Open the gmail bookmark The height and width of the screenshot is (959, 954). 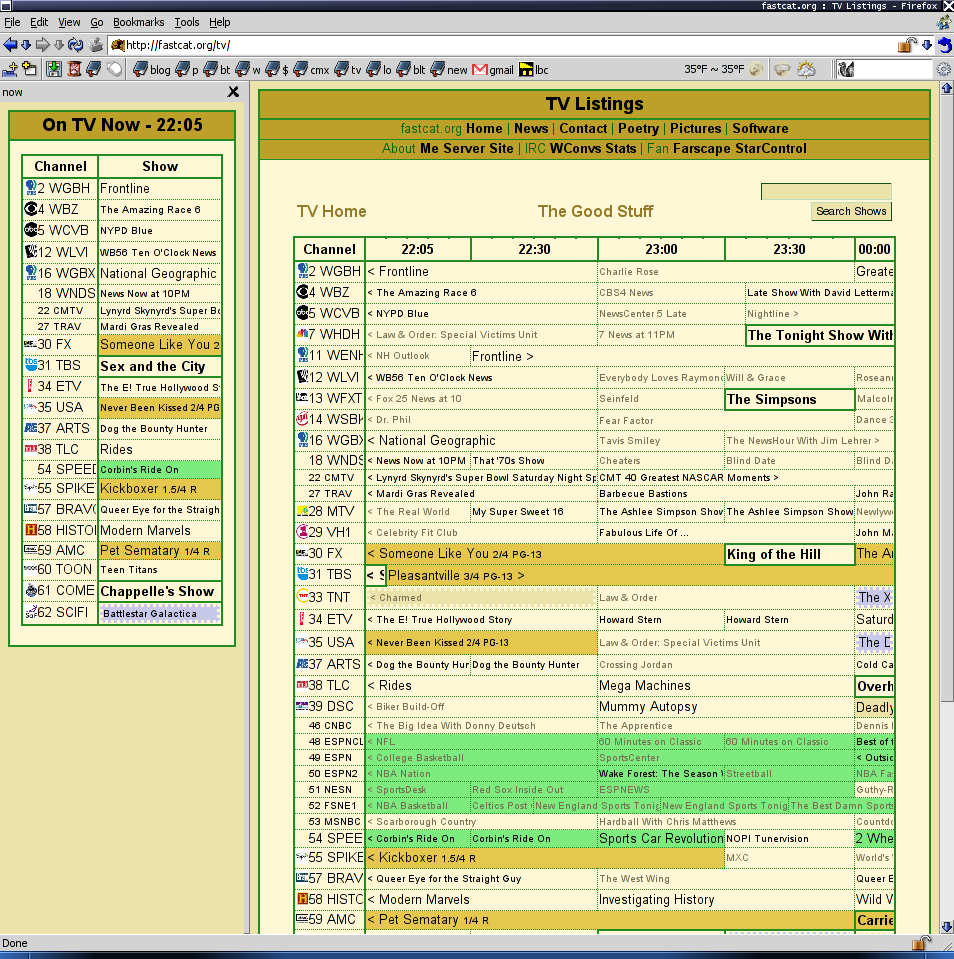click(x=493, y=70)
